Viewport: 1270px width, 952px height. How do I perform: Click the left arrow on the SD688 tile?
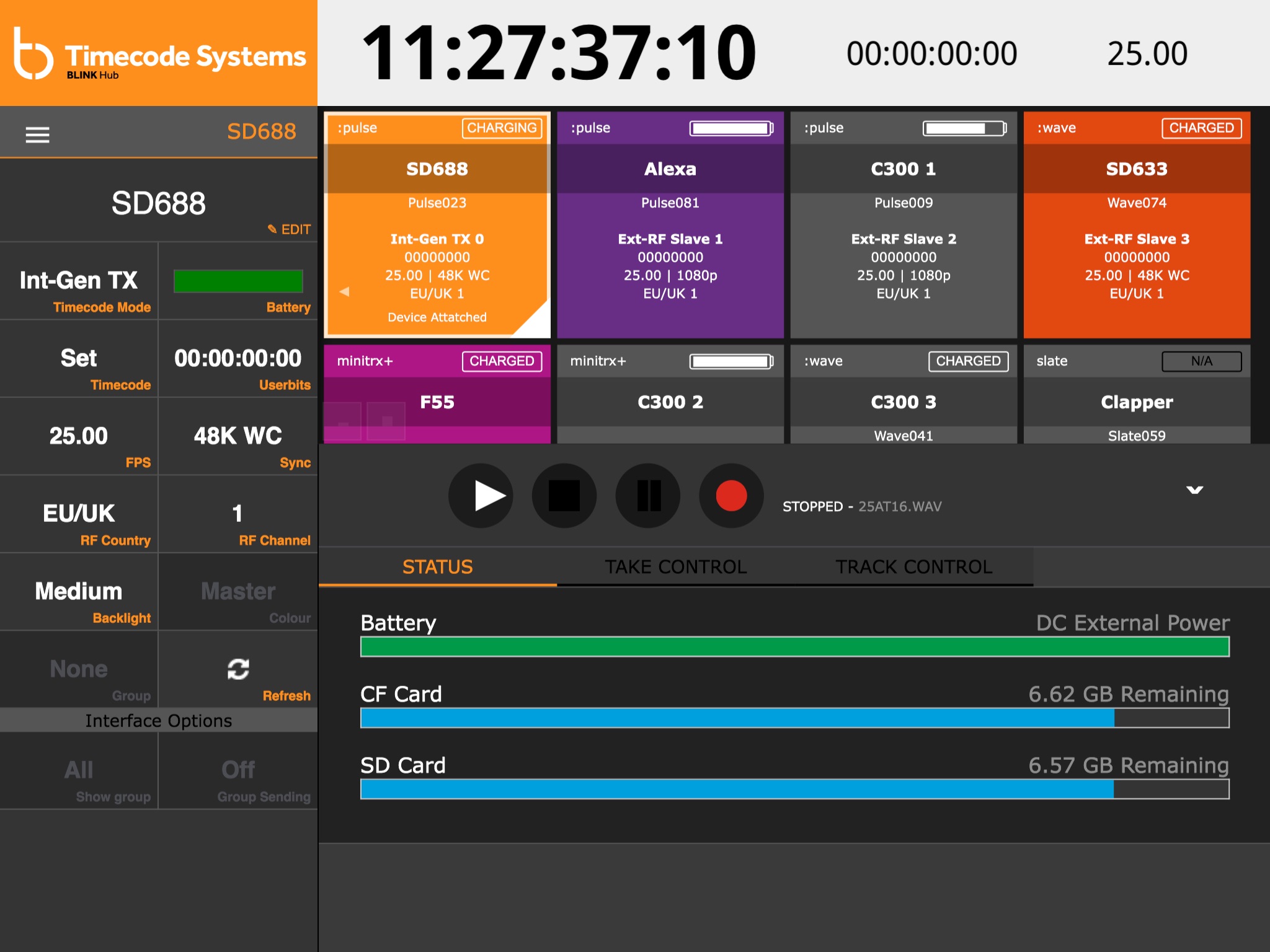(x=345, y=291)
